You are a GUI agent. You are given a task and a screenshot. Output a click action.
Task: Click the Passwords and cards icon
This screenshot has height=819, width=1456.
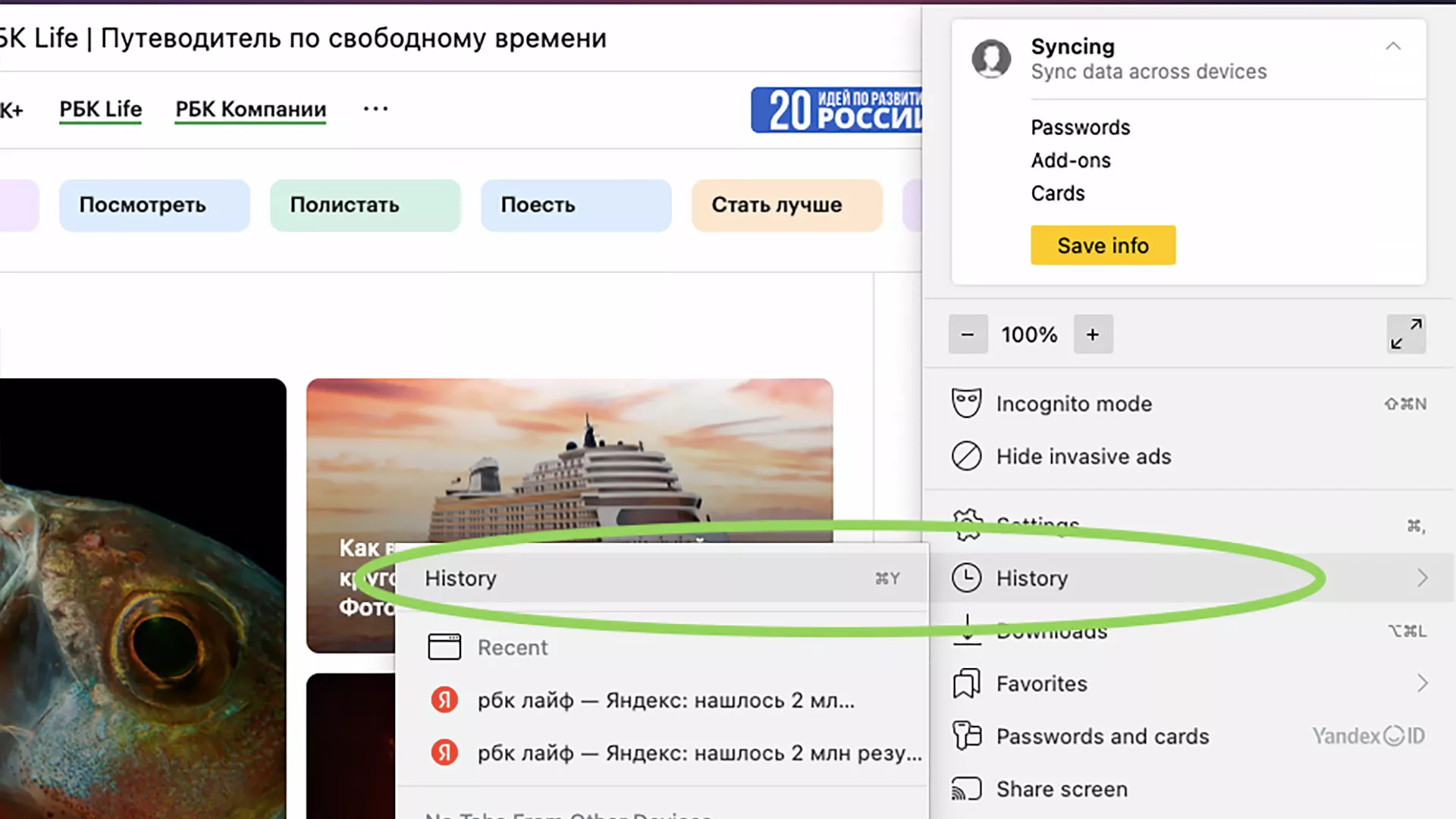pyautogui.click(x=967, y=735)
